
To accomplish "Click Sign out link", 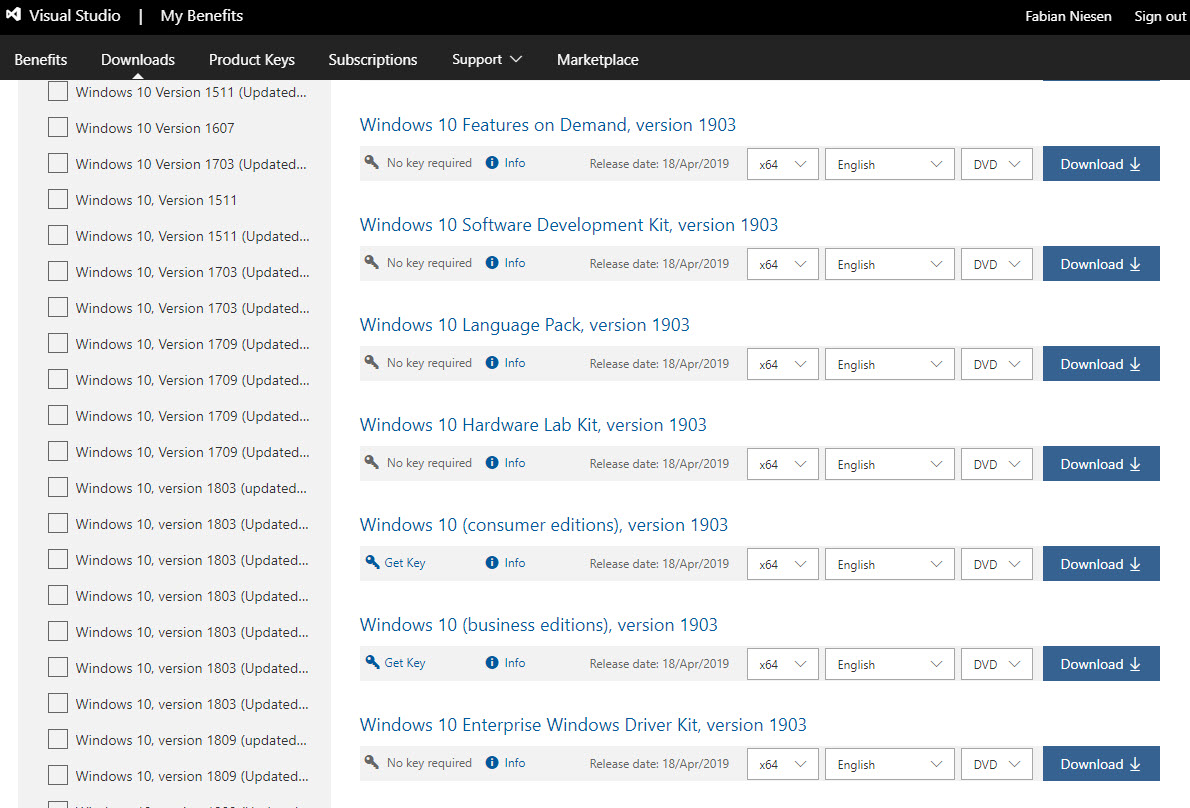I will (1160, 16).
